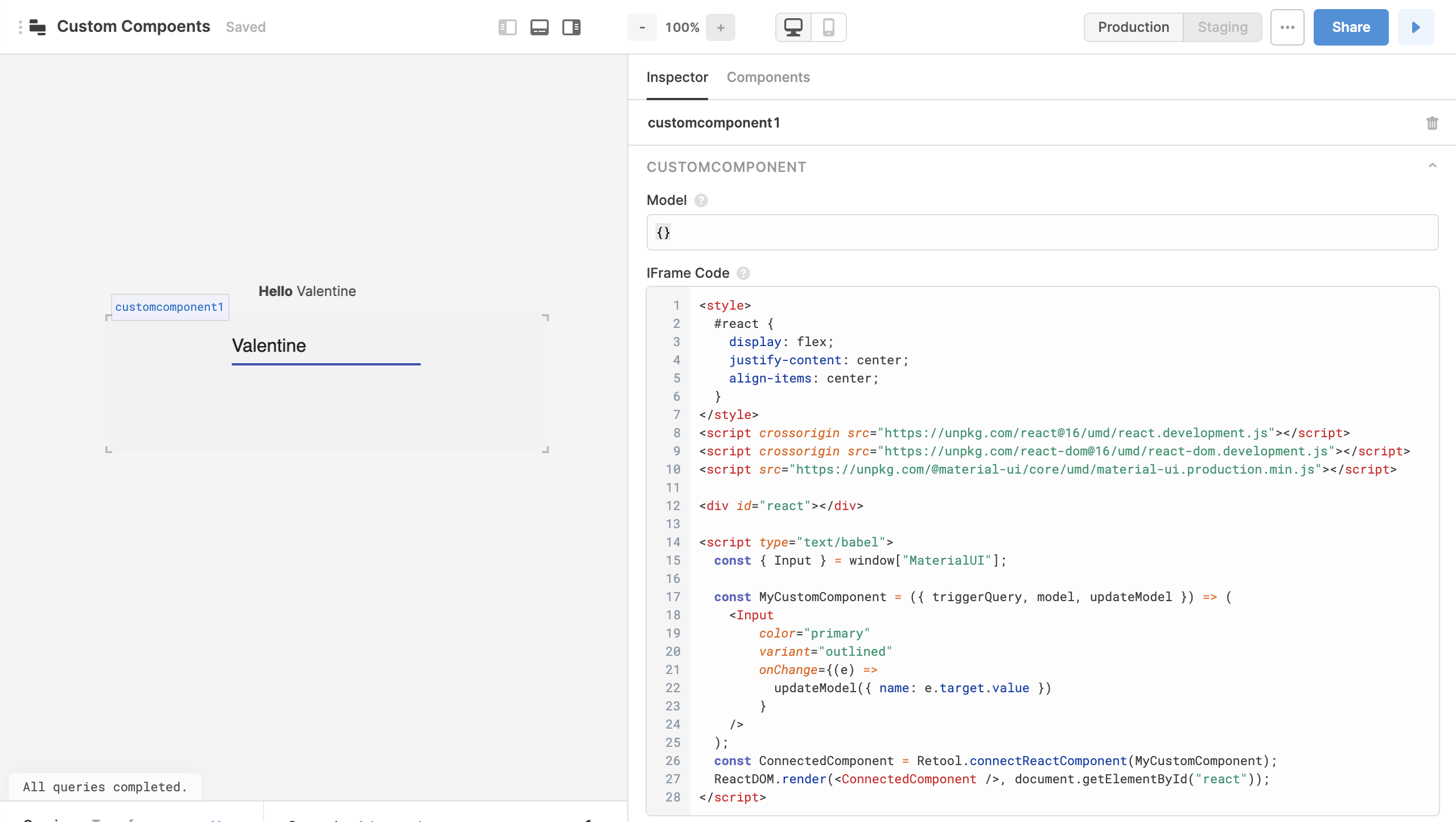Viewport: 1456px width, 822px height.
Task: Zoom out with the minus button
Action: (x=642, y=27)
